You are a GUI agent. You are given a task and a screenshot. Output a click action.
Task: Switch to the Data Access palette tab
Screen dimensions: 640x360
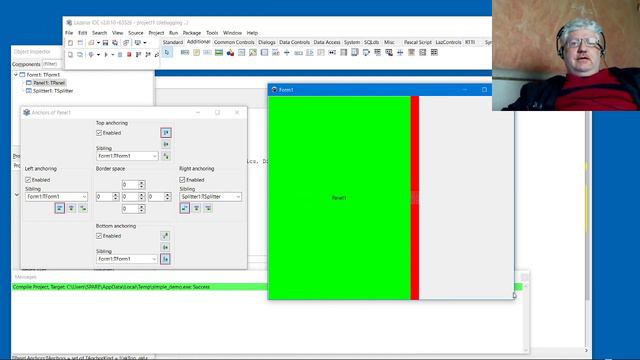[x=327, y=42]
